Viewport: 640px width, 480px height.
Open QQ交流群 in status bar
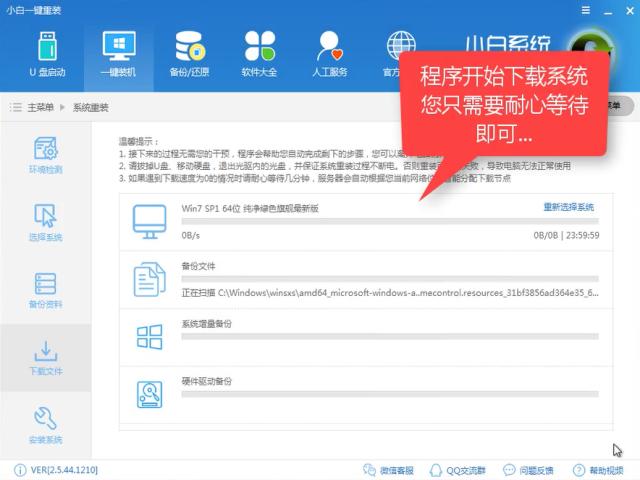click(458, 470)
